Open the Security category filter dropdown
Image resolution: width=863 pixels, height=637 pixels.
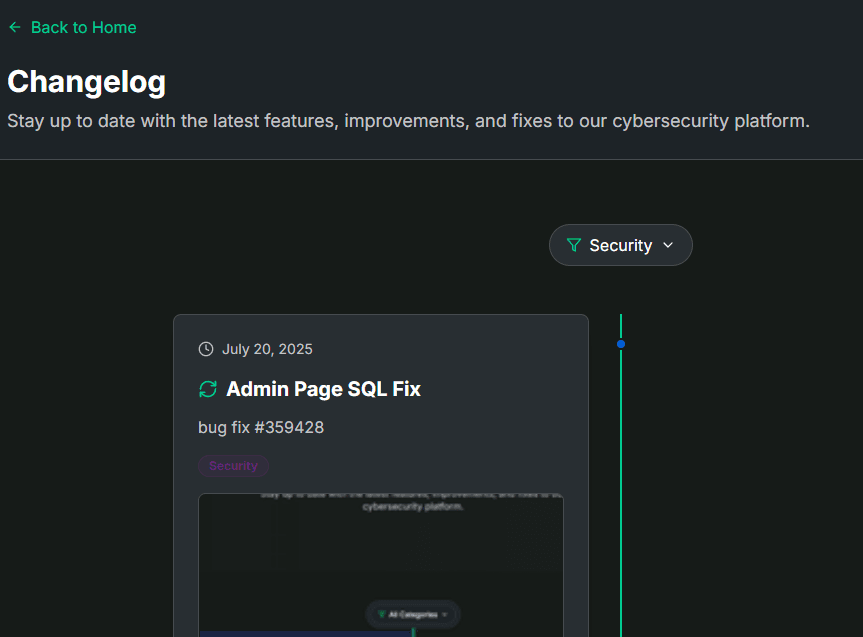pos(620,245)
